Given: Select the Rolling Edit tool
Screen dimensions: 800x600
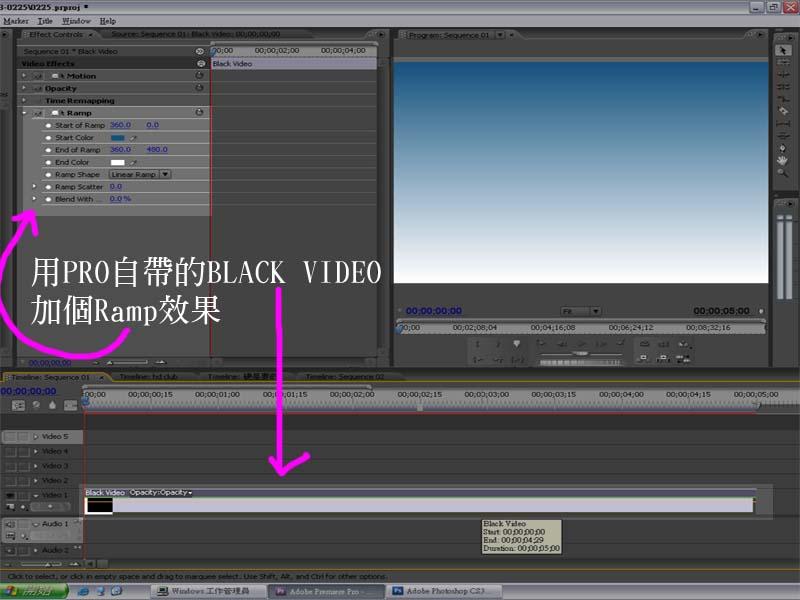Looking at the screenshot, I should point(783,87).
